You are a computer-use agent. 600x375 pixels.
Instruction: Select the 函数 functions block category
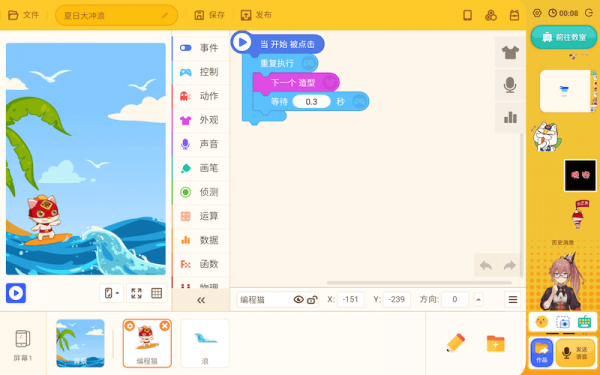click(x=201, y=264)
